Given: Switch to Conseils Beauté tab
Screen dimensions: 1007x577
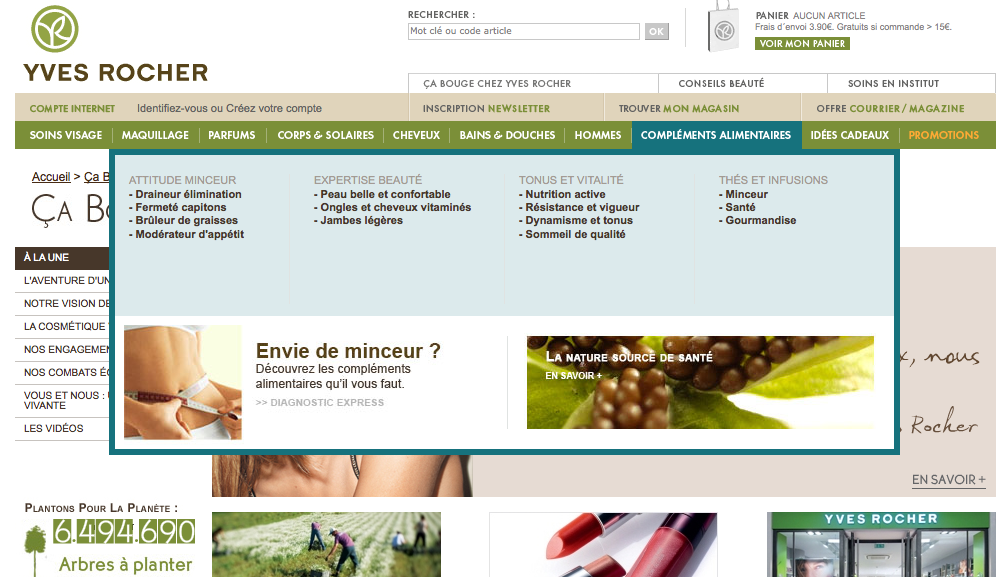Looking at the screenshot, I should click(721, 84).
